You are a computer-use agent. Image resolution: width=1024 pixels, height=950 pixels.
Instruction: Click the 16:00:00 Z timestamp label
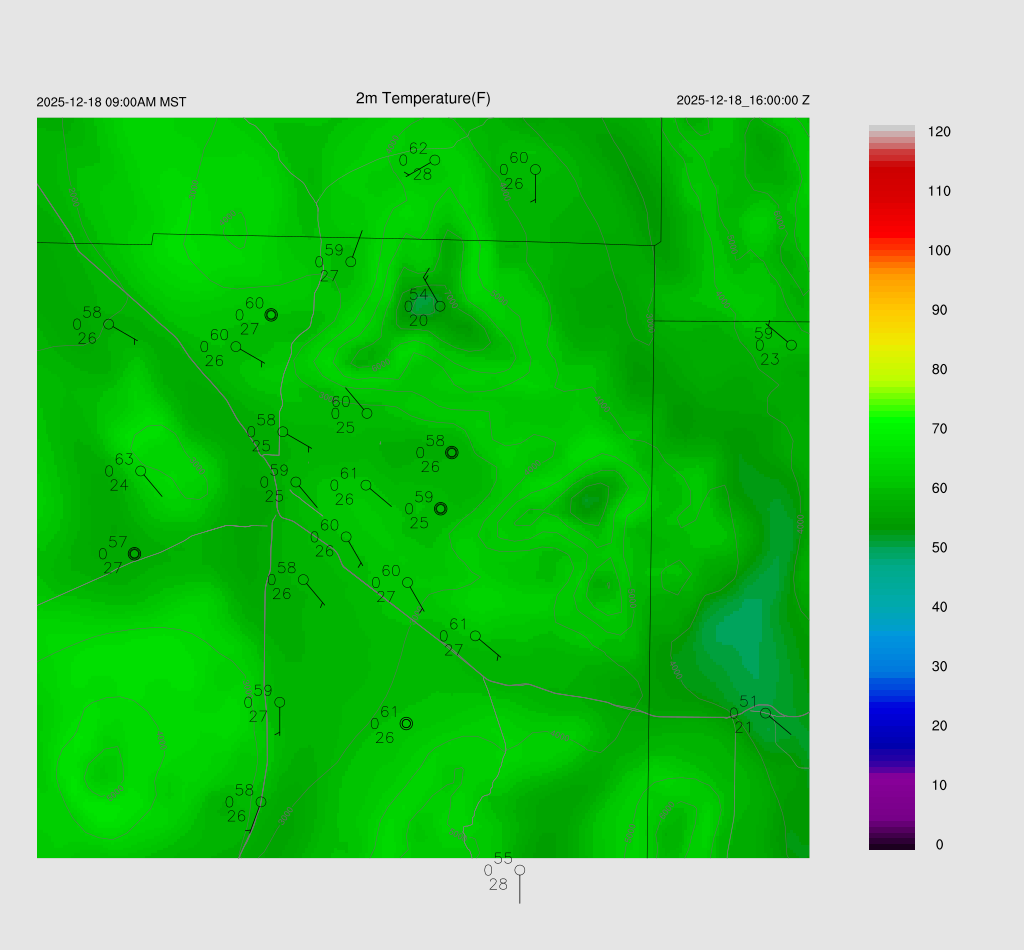[743, 100]
